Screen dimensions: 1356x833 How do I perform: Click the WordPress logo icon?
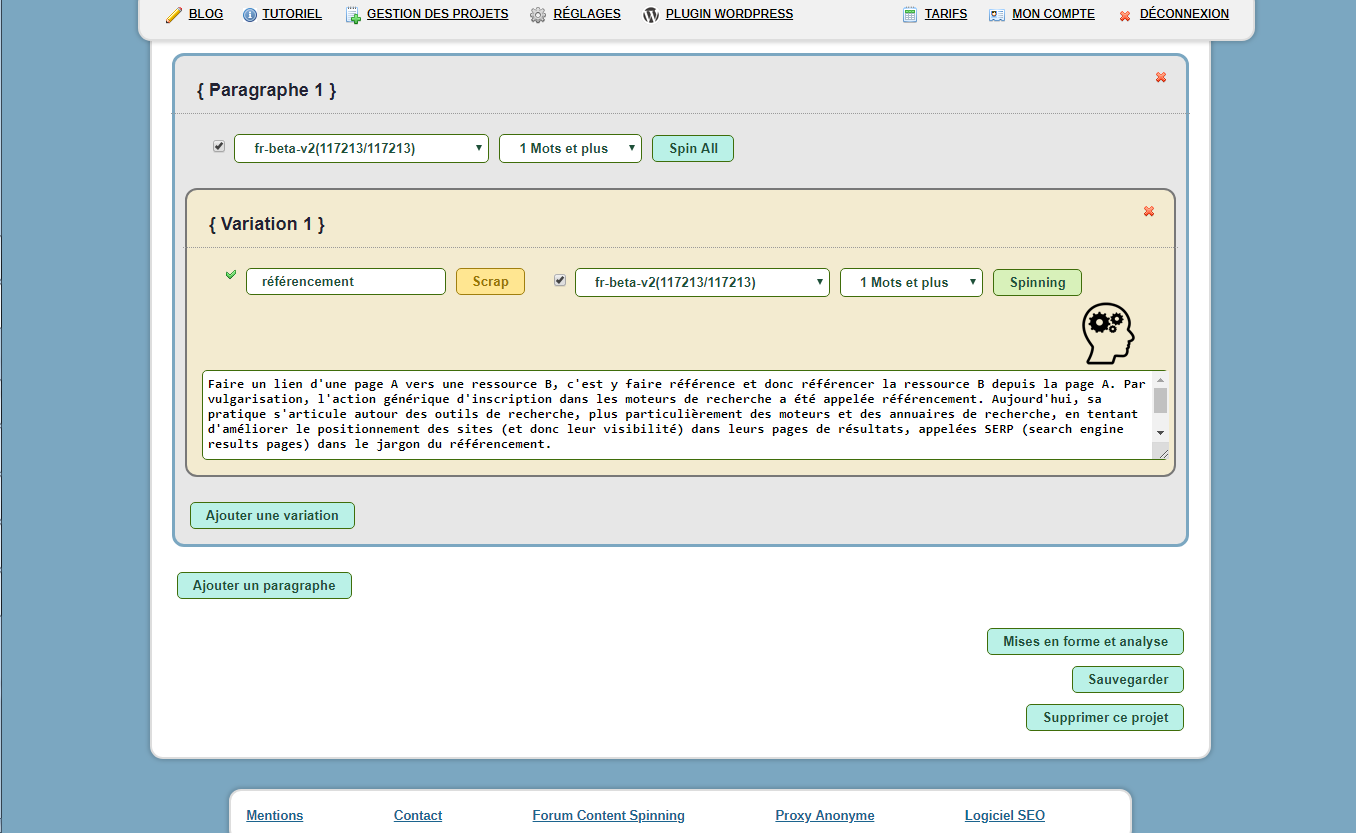pos(651,15)
